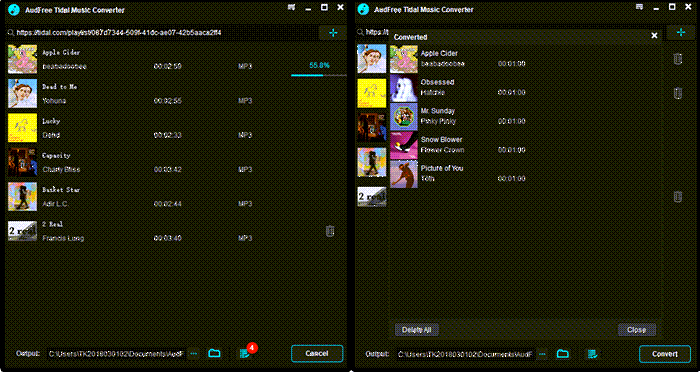Click the Convert button
The image size is (700, 372).
[665, 354]
